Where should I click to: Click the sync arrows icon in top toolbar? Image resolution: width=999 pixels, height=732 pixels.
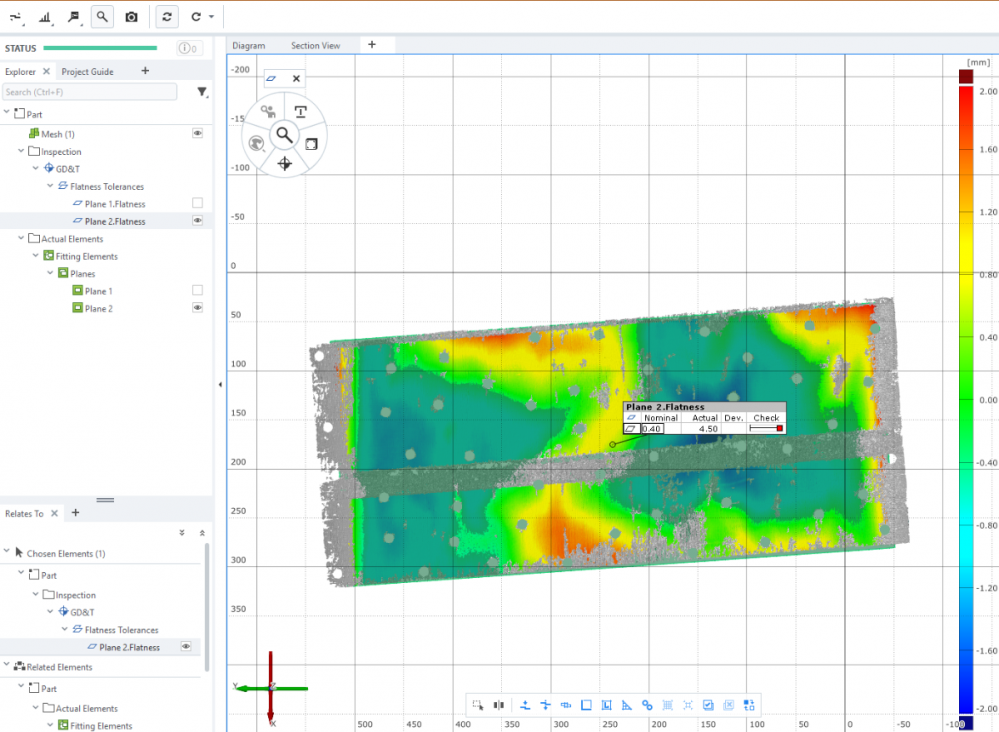click(x=167, y=17)
